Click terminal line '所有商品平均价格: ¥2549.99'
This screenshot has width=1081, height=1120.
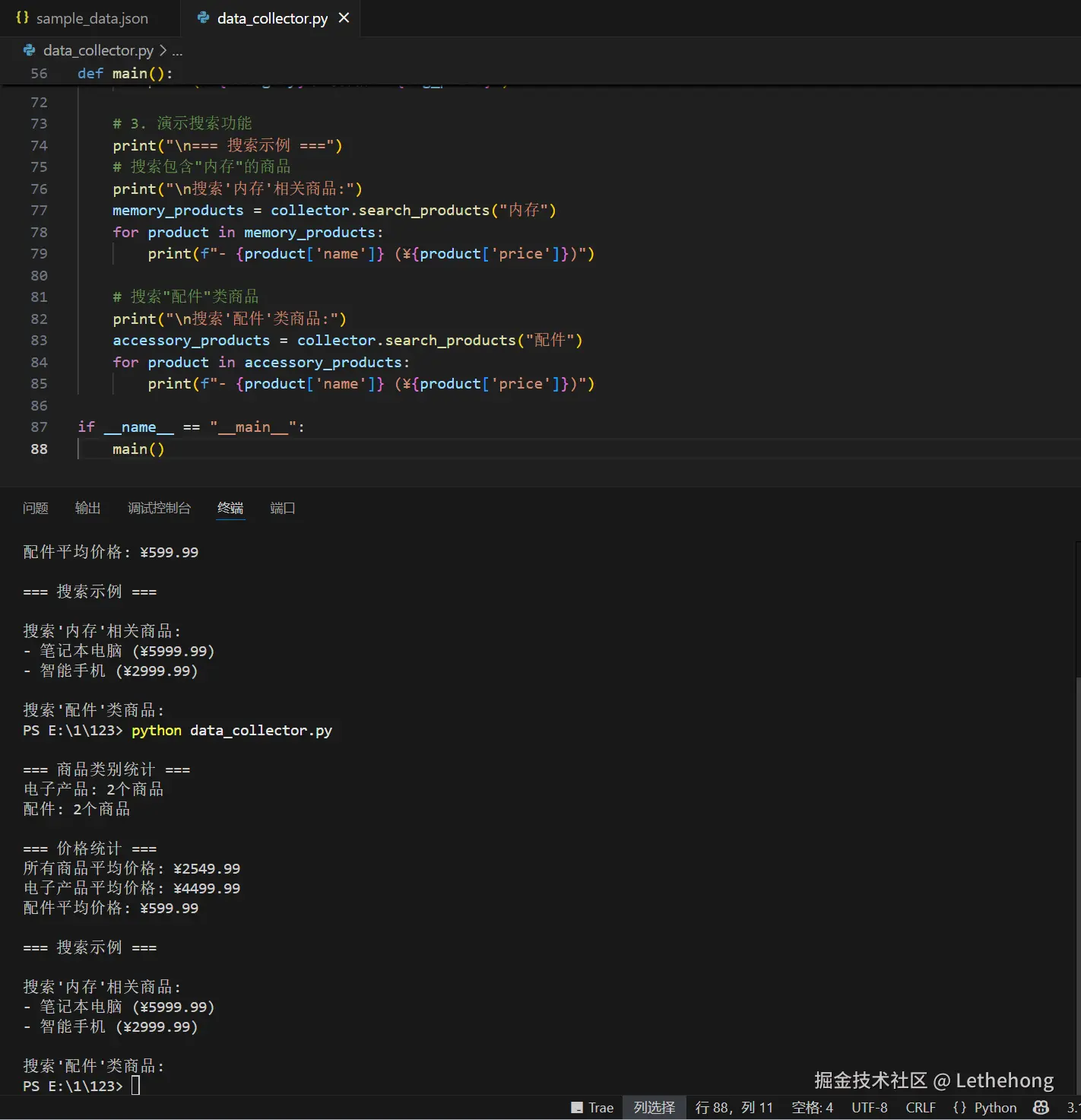pos(132,868)
